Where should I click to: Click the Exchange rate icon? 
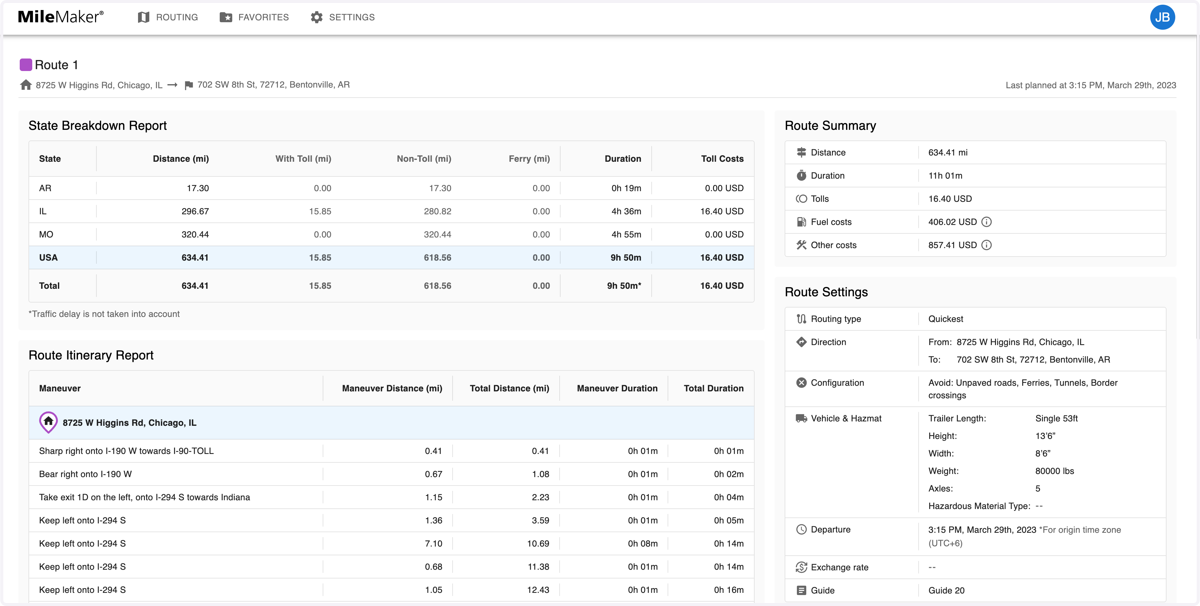[x=801, y=567]
